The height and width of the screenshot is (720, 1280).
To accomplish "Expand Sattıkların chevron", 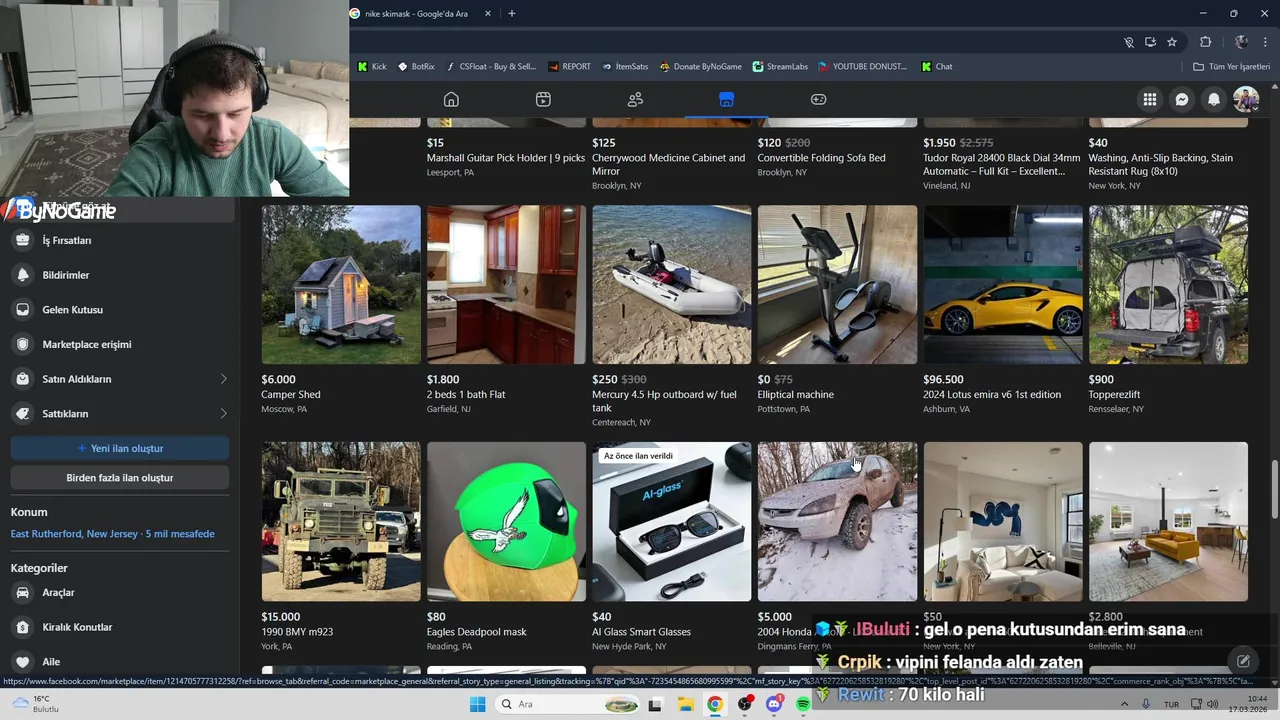I will click(x=223, y=414).
